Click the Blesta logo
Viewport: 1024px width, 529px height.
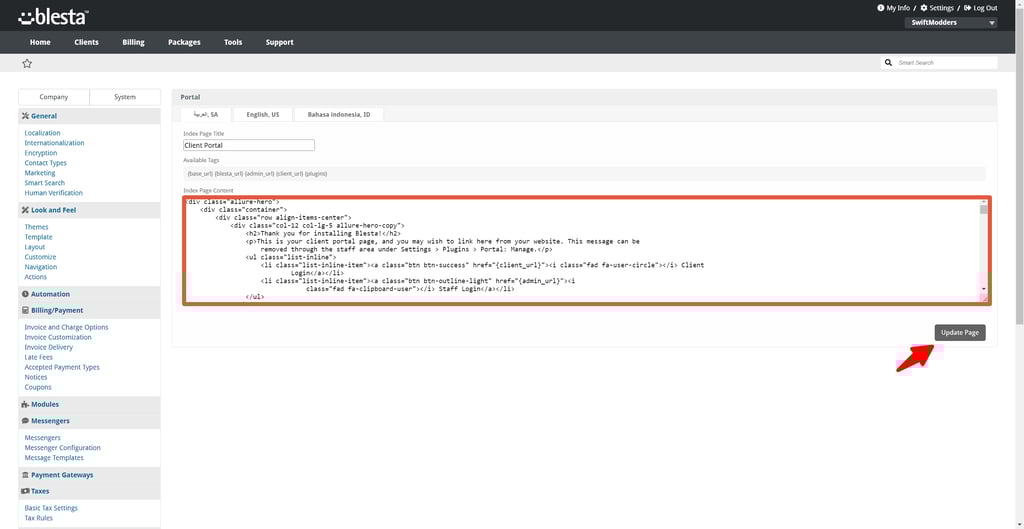click(54, 16)
